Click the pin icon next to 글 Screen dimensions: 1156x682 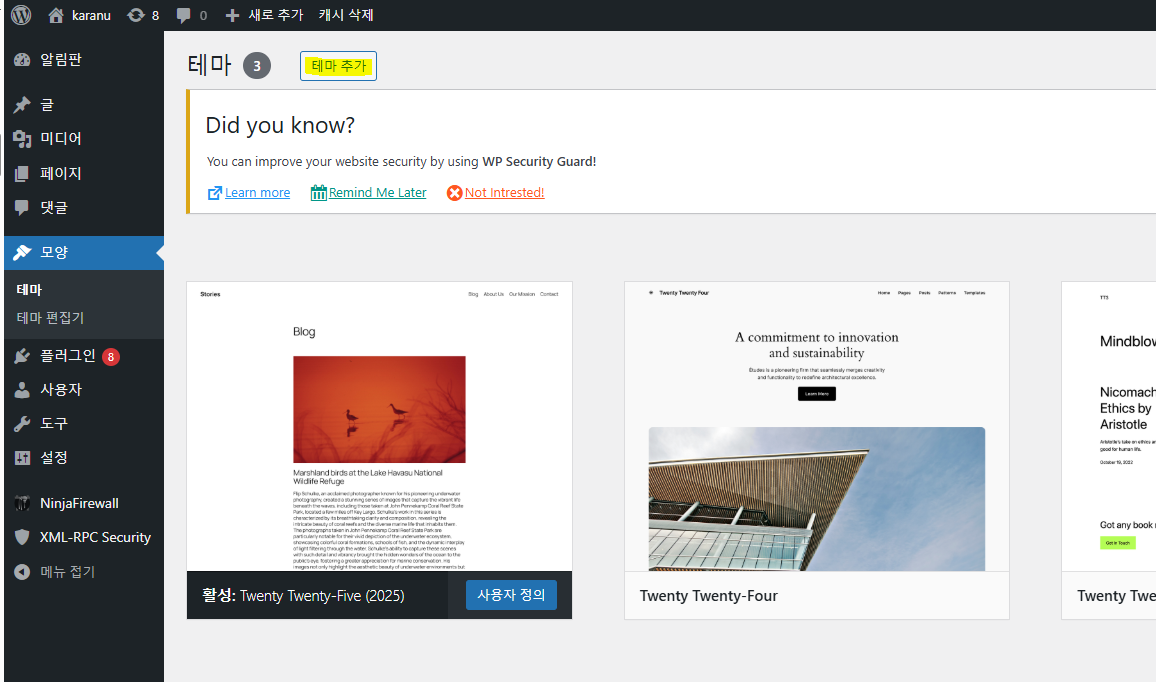[22, 105]
